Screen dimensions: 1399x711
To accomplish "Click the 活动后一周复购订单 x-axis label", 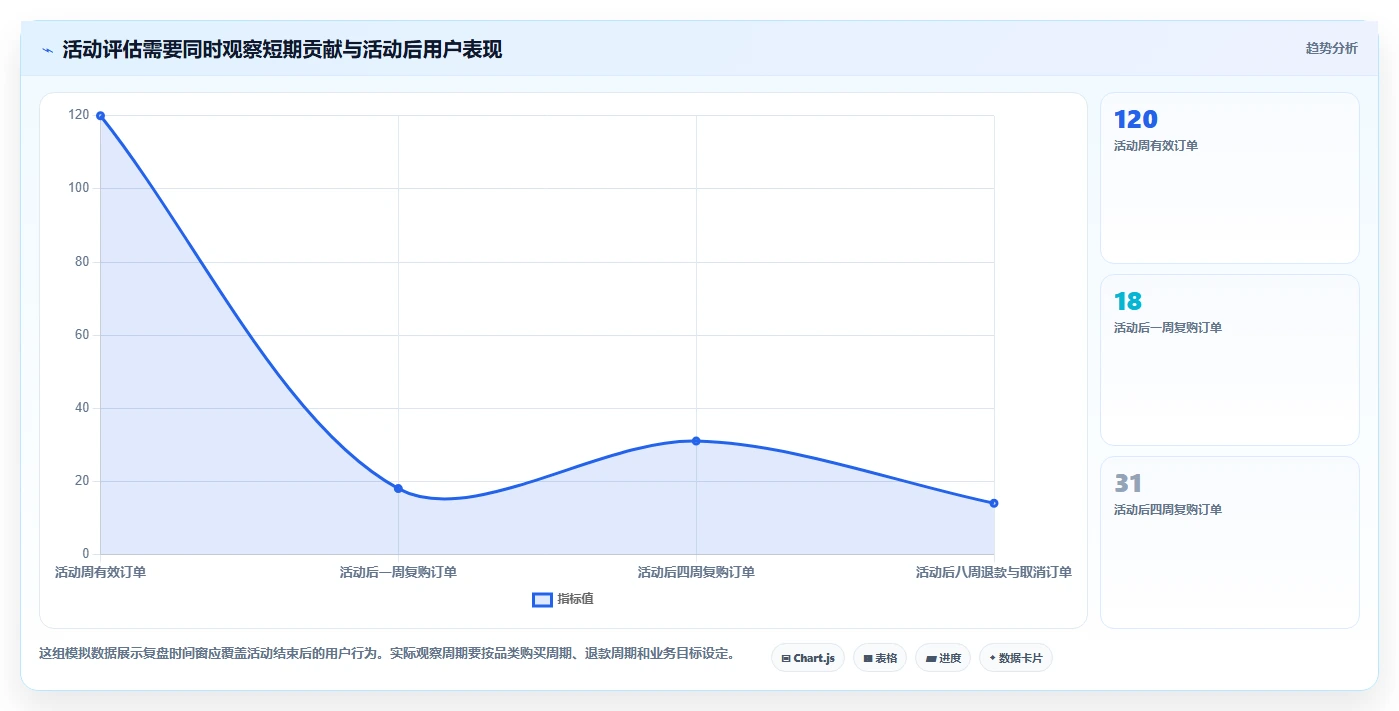I will [x=398, y=573].
